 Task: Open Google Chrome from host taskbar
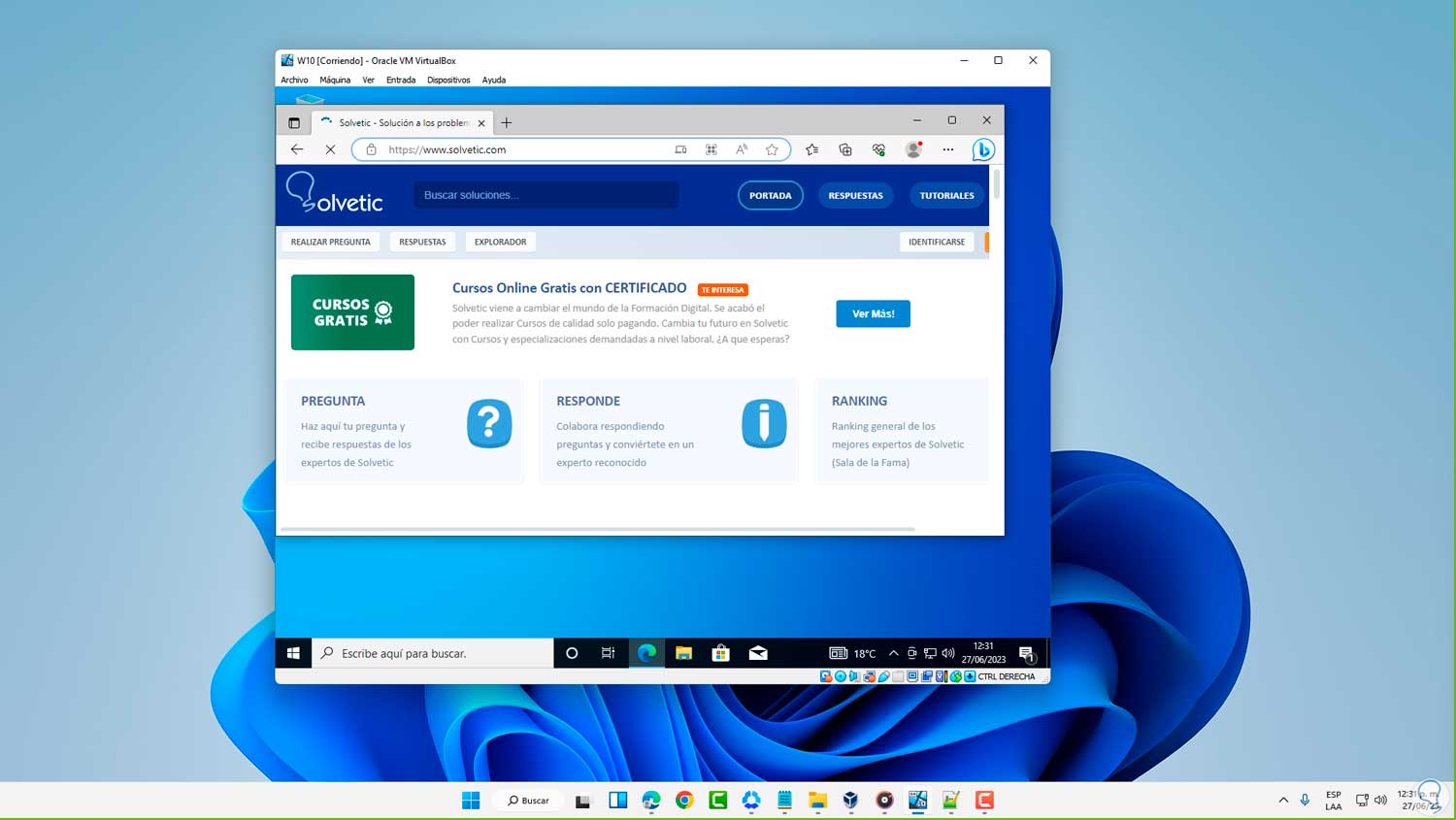684,801
